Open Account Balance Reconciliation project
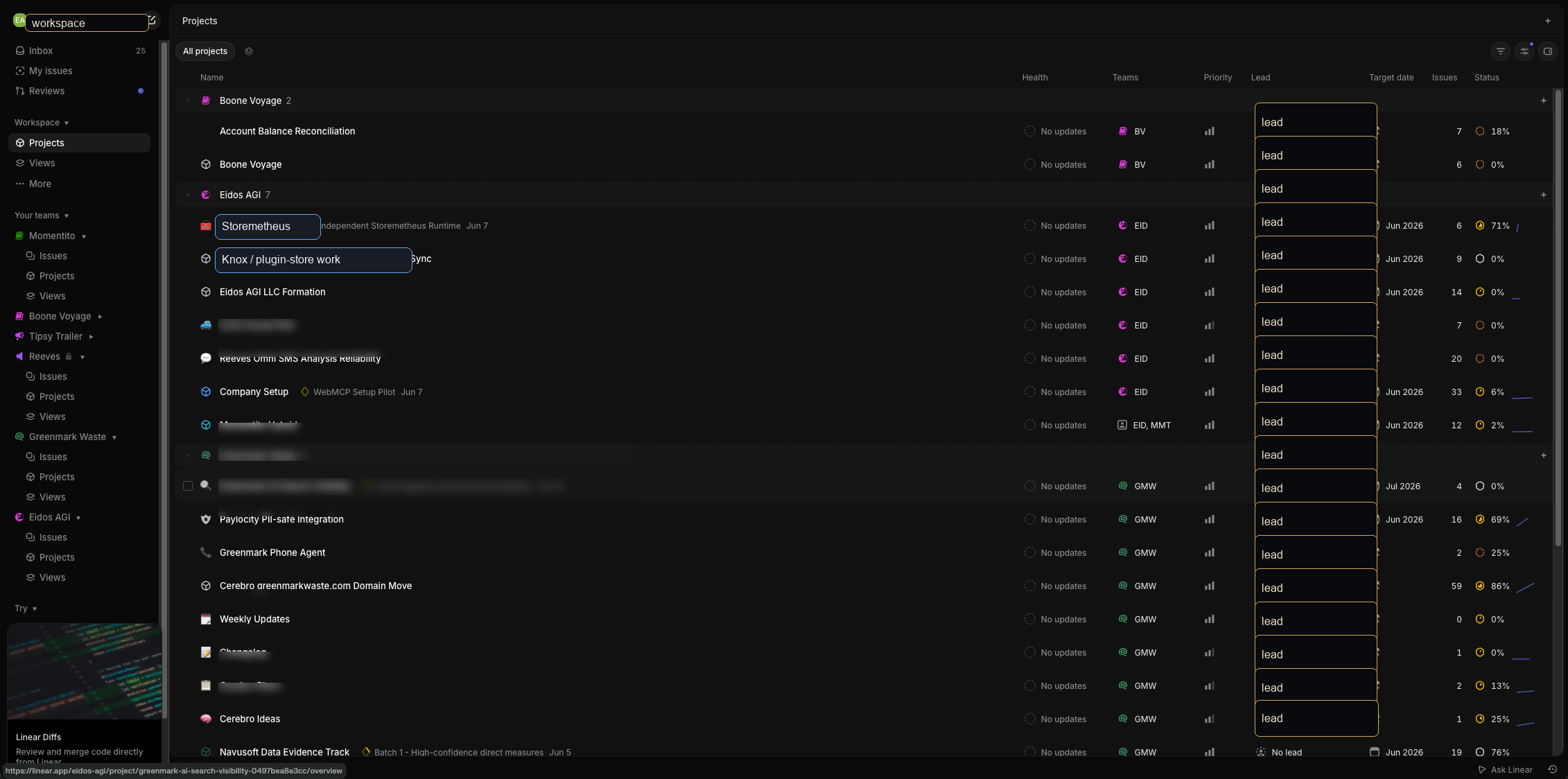 [x=287, y=131]
